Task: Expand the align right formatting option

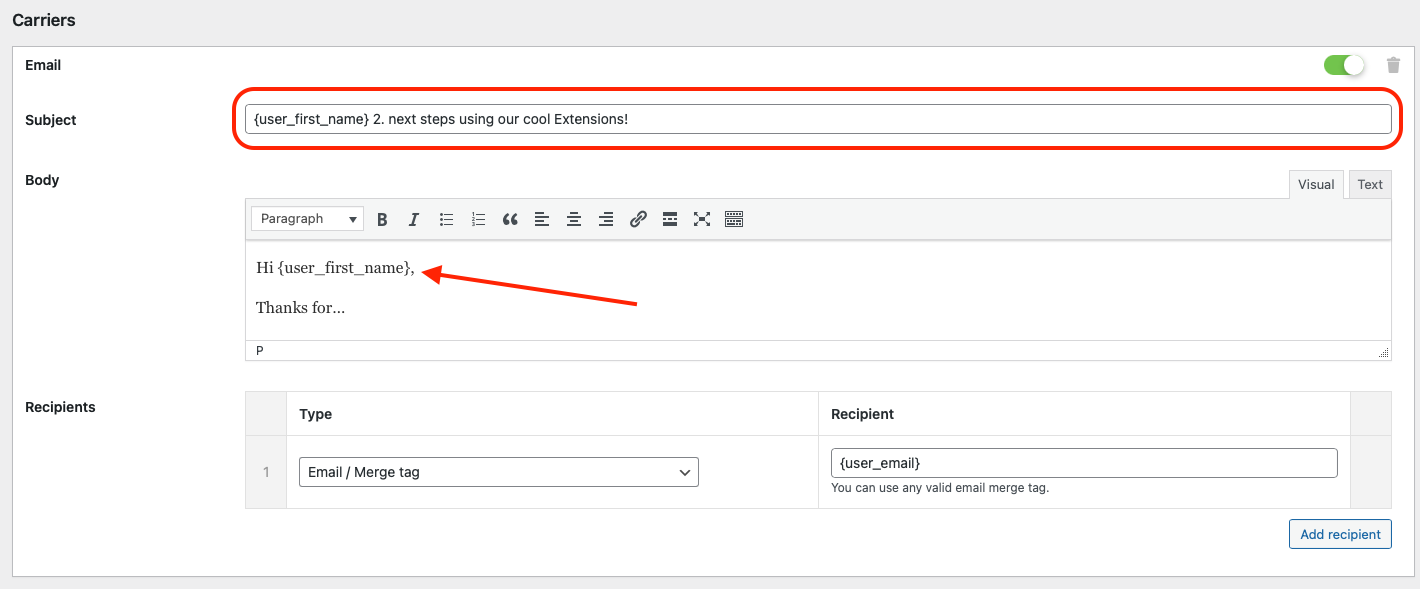Action: pyautogui.click(x=606, y=218)
